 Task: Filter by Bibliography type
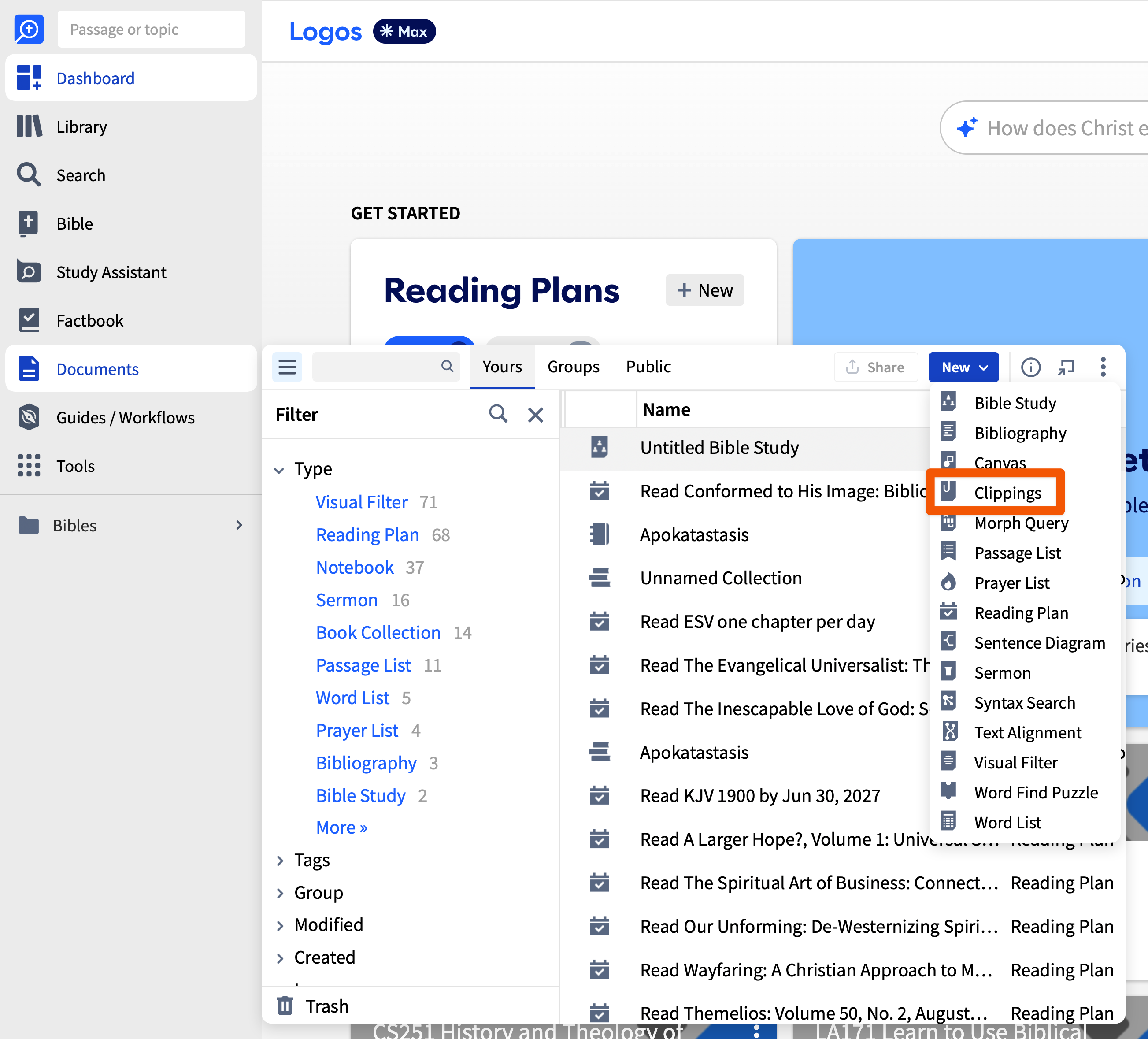(366, 763)
